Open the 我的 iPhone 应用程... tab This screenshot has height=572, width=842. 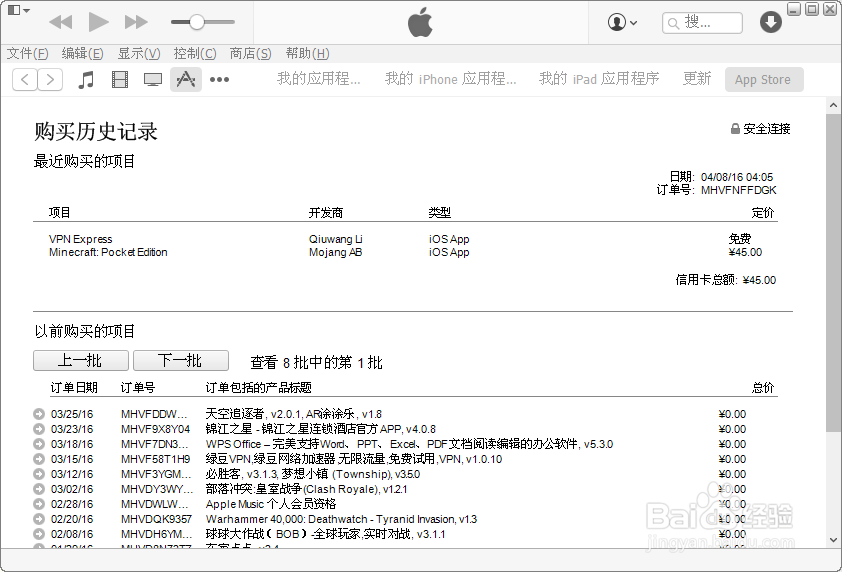click(x=451, y=79)
